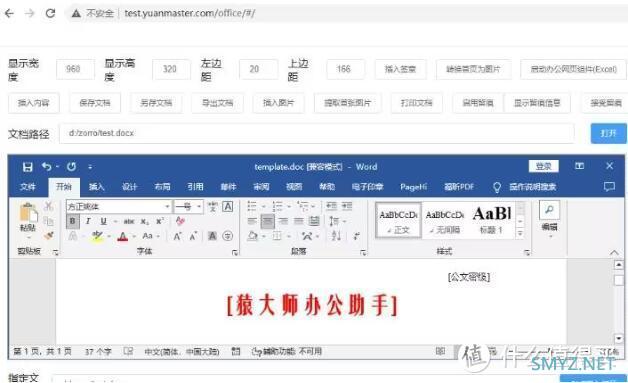Select the 正文 style thumbnail
The height and width of the screenshot is (383, 628).
[399, 221]
